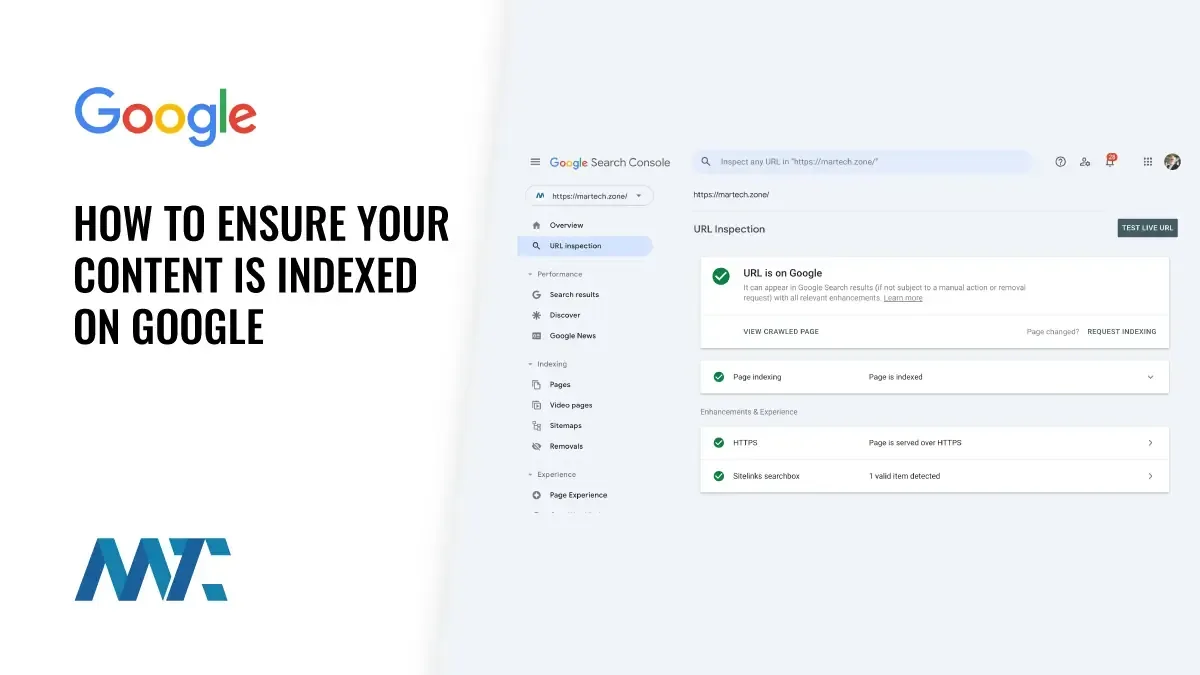Click the Page is served over HTTPS text
1200x675 pixels.
(915, 442)
